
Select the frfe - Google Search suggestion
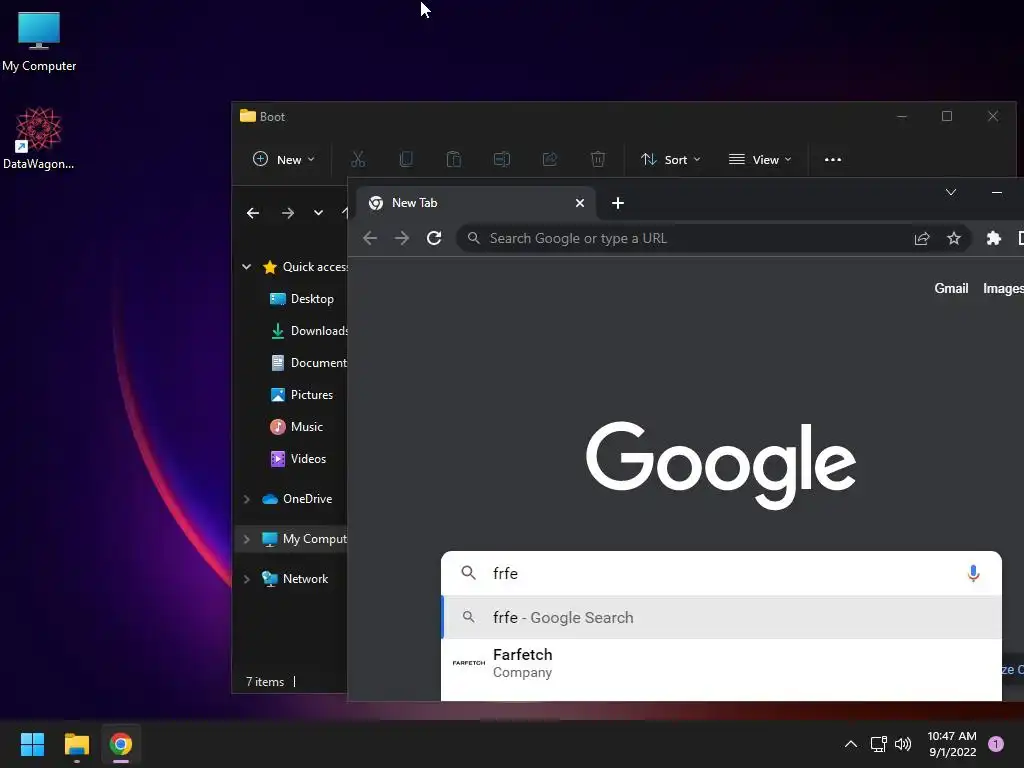tap(721, 617)
